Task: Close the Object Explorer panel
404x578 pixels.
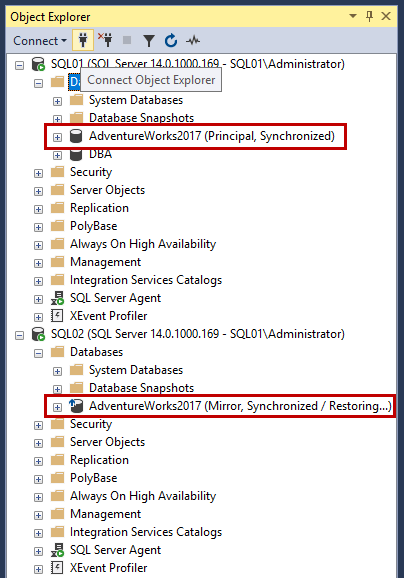Action: (386, 16)
